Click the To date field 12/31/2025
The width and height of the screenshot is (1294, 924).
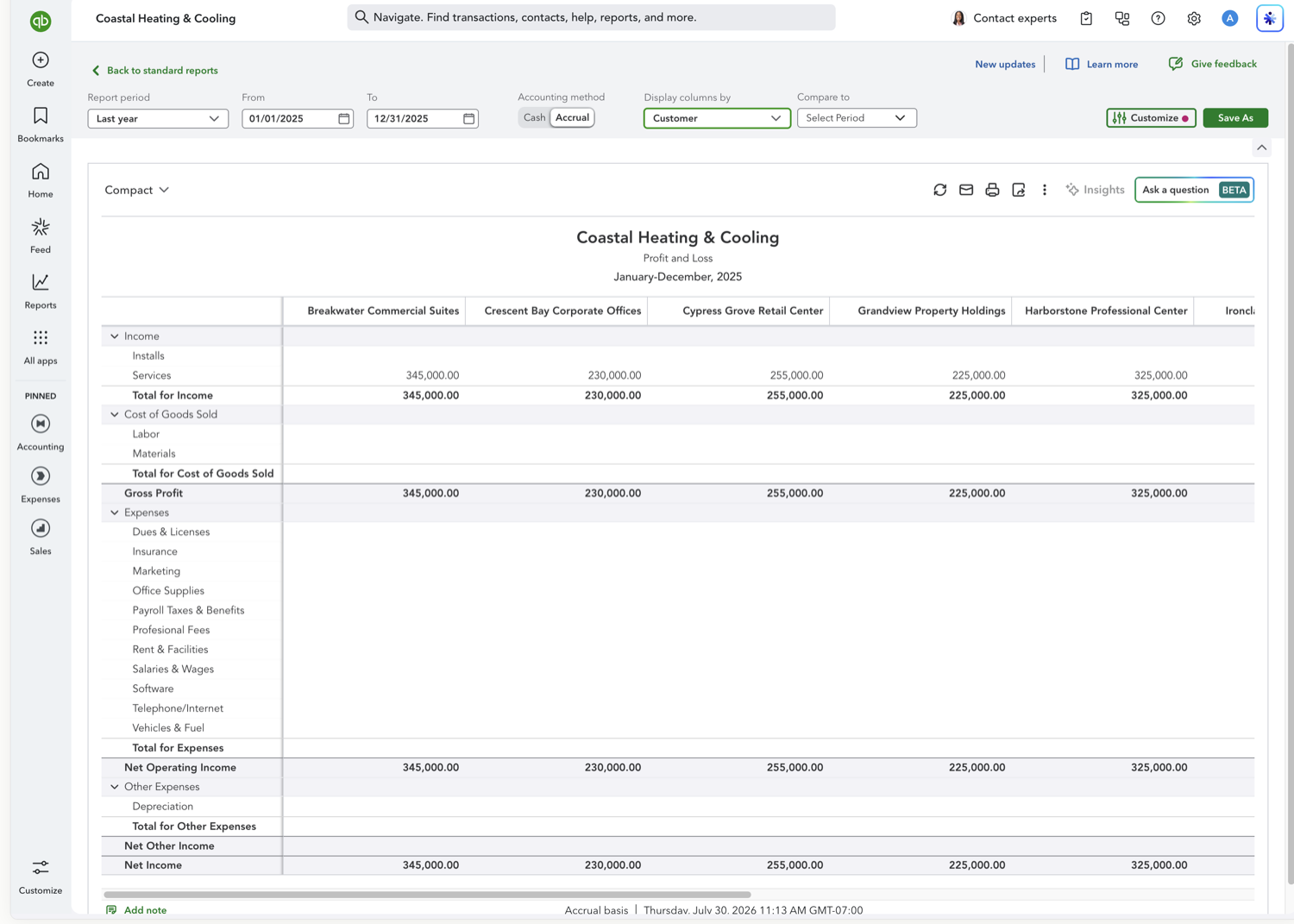coord(422,118)
